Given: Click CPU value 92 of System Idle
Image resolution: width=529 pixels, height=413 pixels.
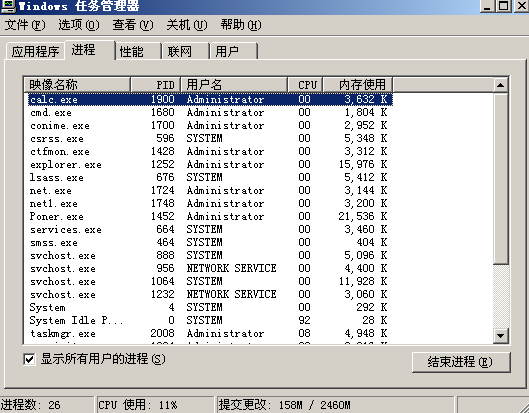Looking at the screenshot, I should click(304, 320).
